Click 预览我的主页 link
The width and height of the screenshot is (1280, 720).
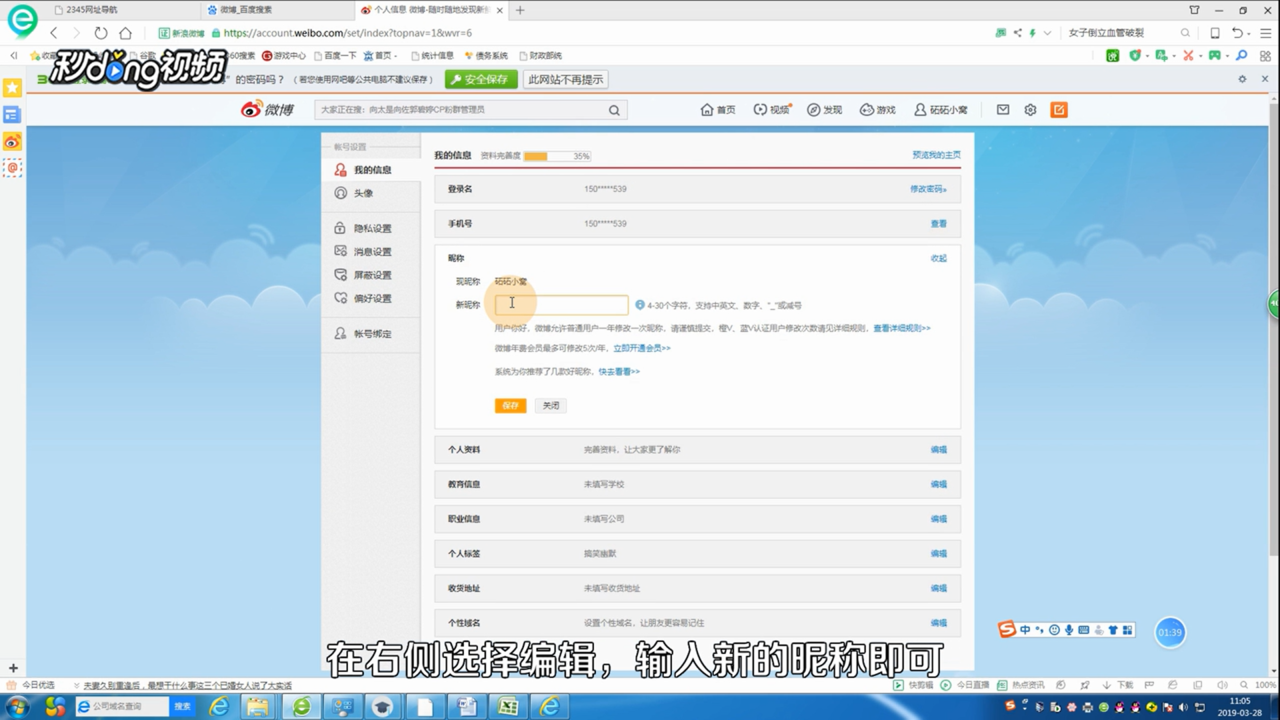pyautogui.click(x=936, y=155)
